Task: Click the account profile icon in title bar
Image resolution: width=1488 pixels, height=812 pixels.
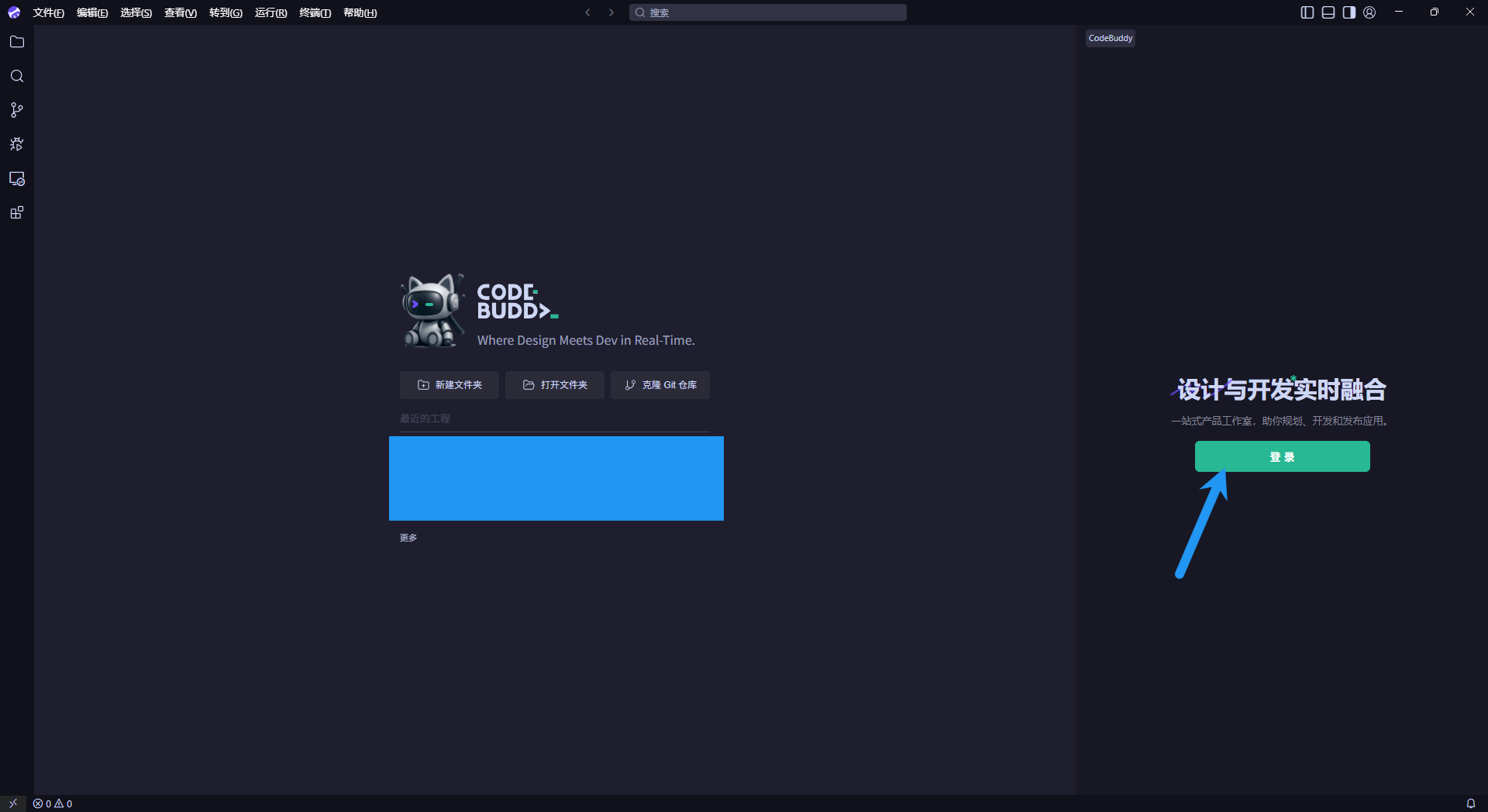Action: (x=1369, y=12)
